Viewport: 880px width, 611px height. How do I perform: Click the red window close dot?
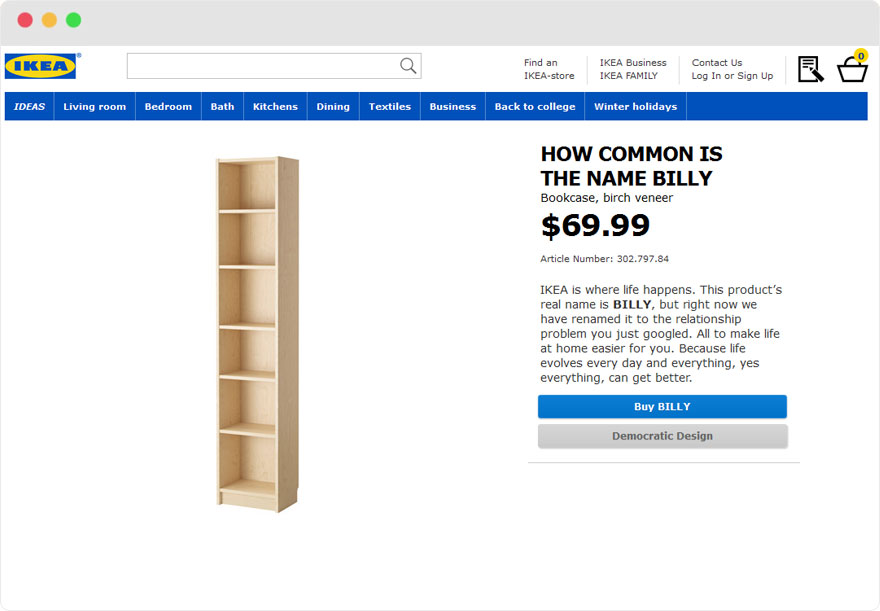25,20
